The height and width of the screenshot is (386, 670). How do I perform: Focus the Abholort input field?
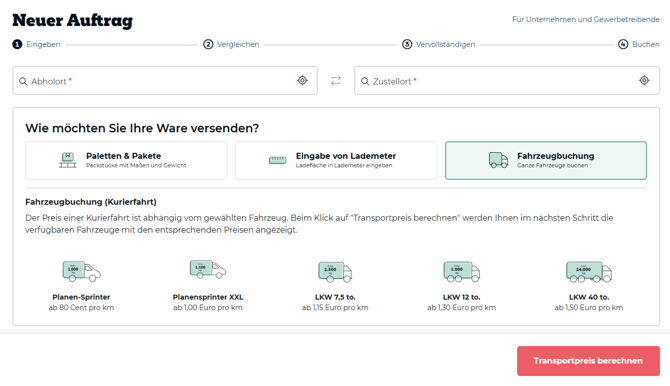click(x=165, y=80)
